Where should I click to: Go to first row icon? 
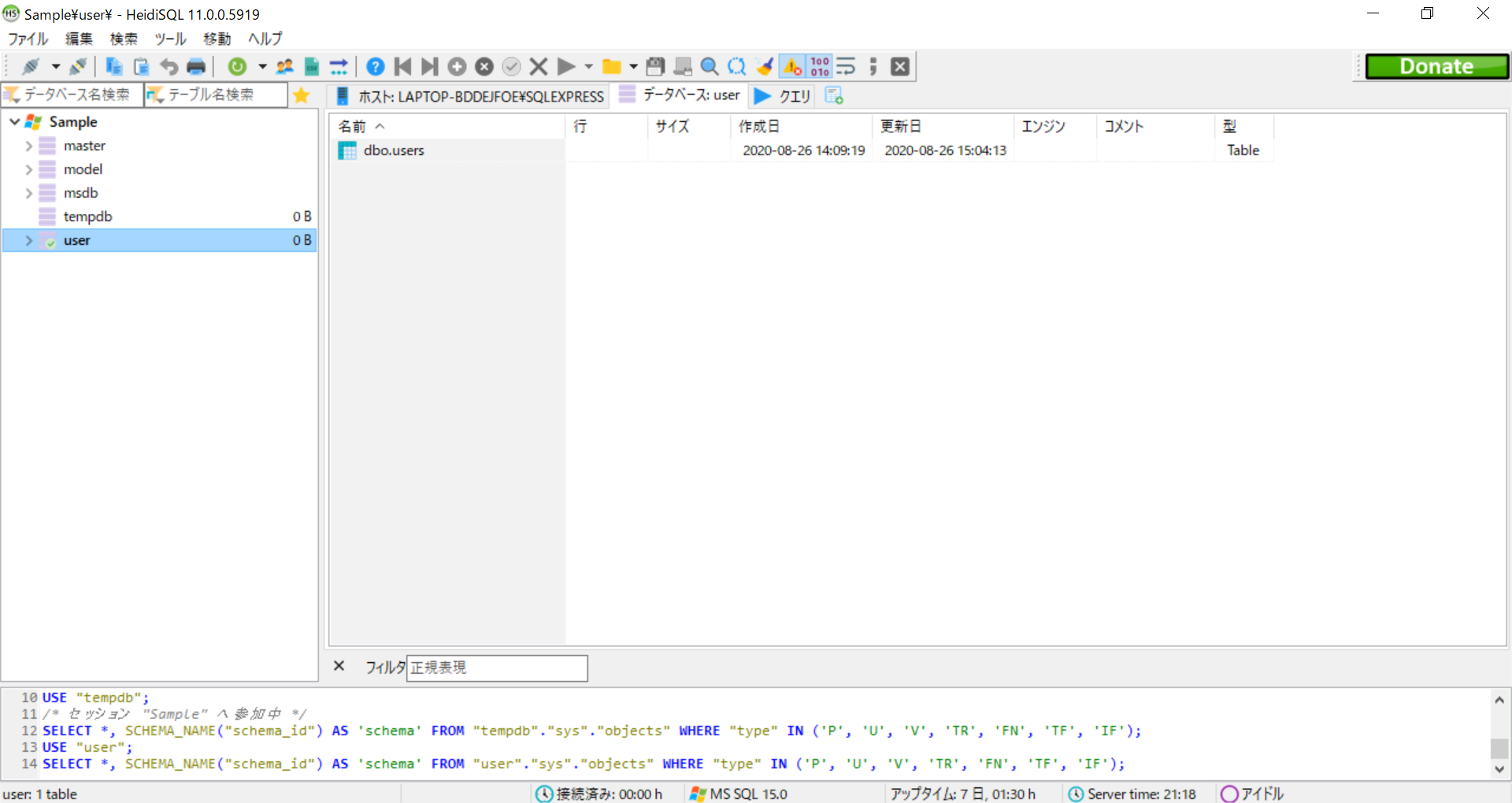[x=403, y=67]
